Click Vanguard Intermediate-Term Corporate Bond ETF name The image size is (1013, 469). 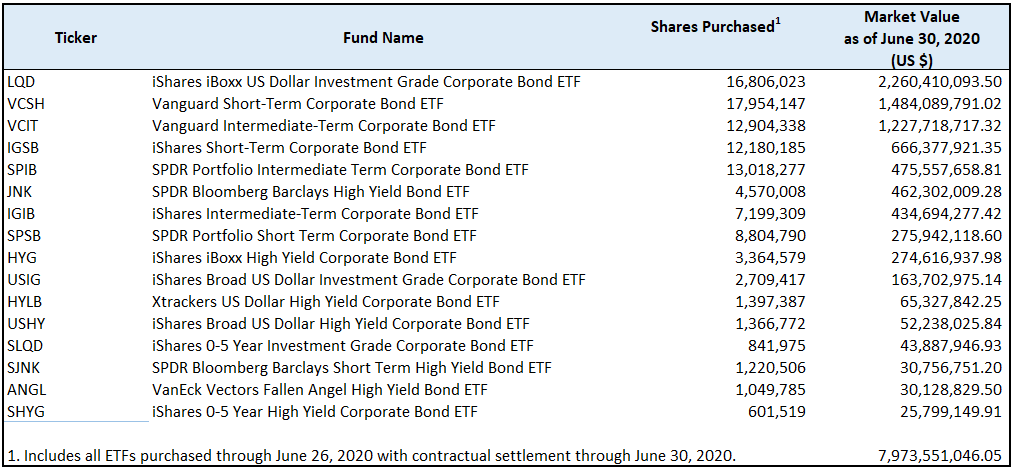pyautogui.click(x=323, y=125)
